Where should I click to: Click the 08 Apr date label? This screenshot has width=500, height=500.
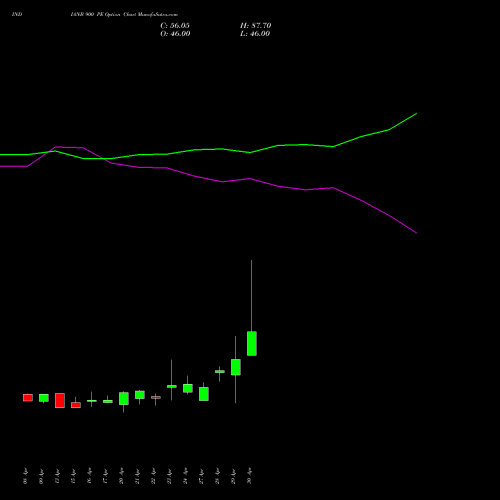pyautogui.click(x=26, y=476)
